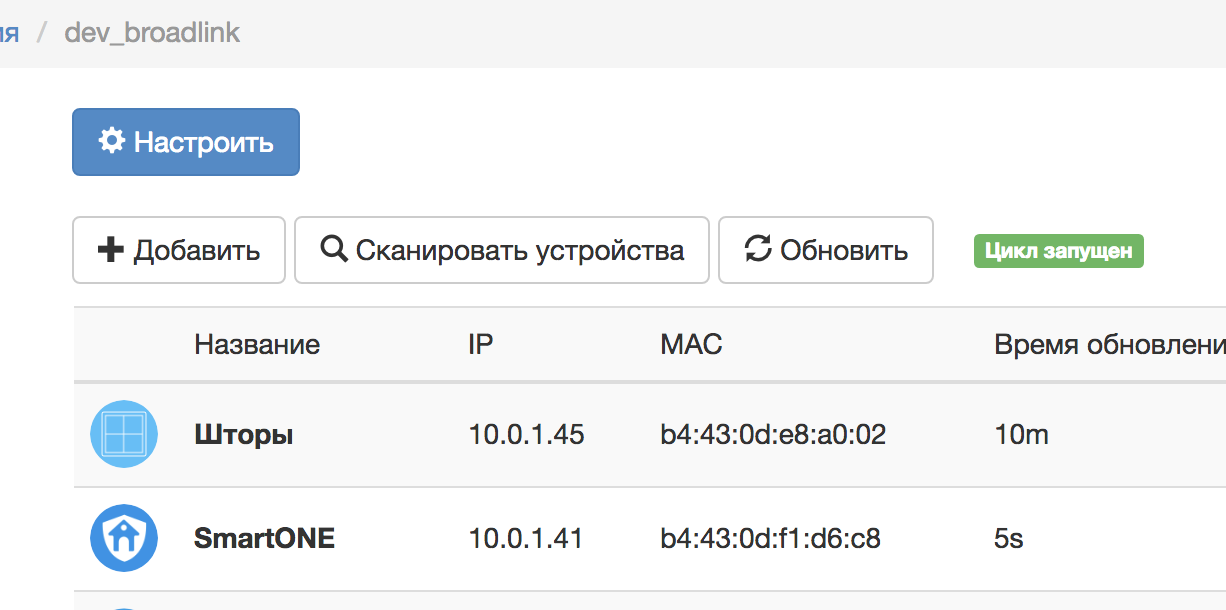Viewport: 1226px width, 610px height.
Task: Open the Шторы device entry
Action: 243,435
